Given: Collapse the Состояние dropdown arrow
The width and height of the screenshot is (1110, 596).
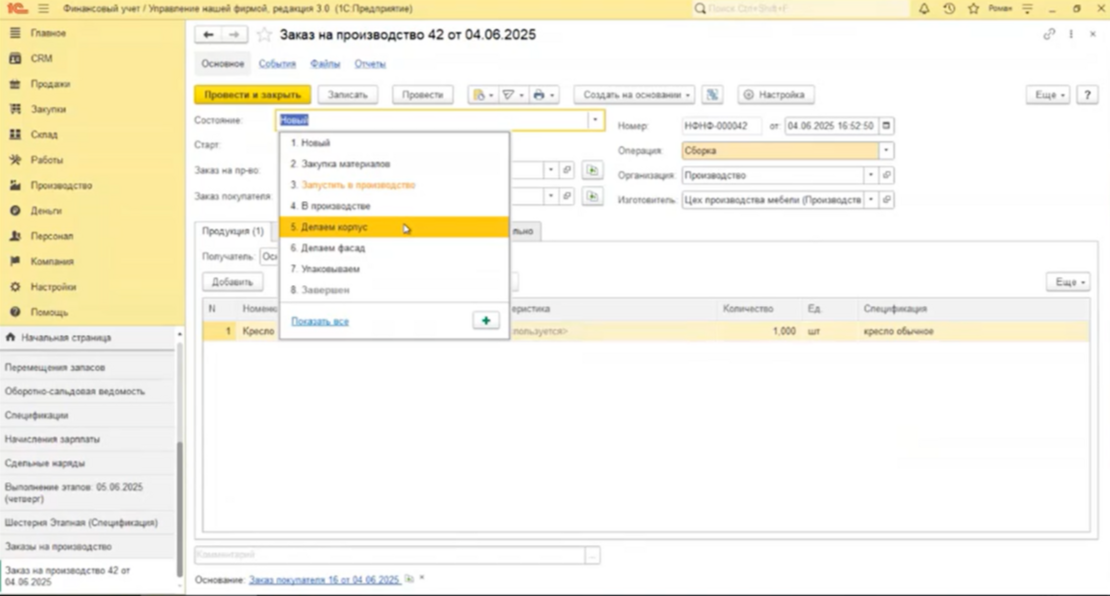Looking at the screenshot, I should [595, 120].
